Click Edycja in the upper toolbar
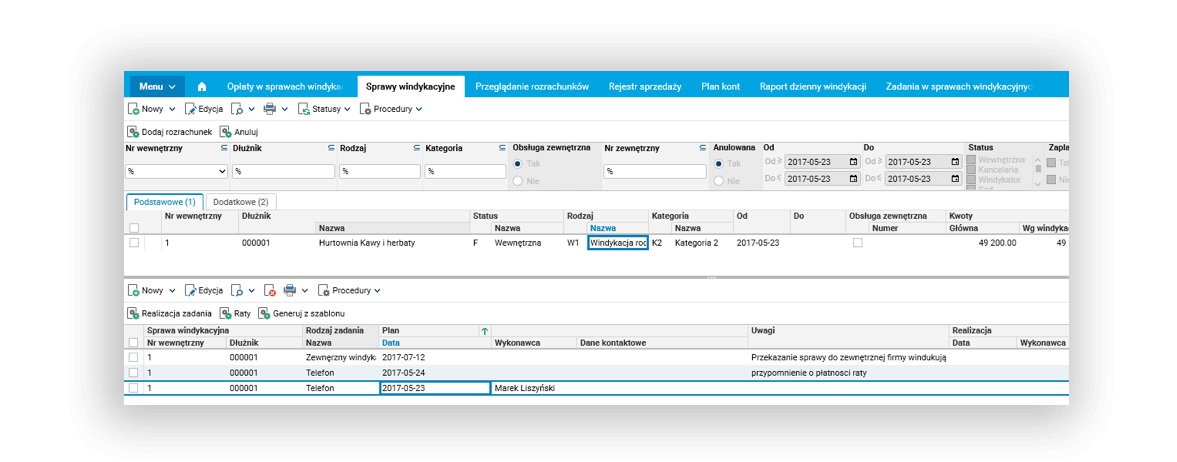Viewport: 1177px width, 462px height. pos(204,109)
